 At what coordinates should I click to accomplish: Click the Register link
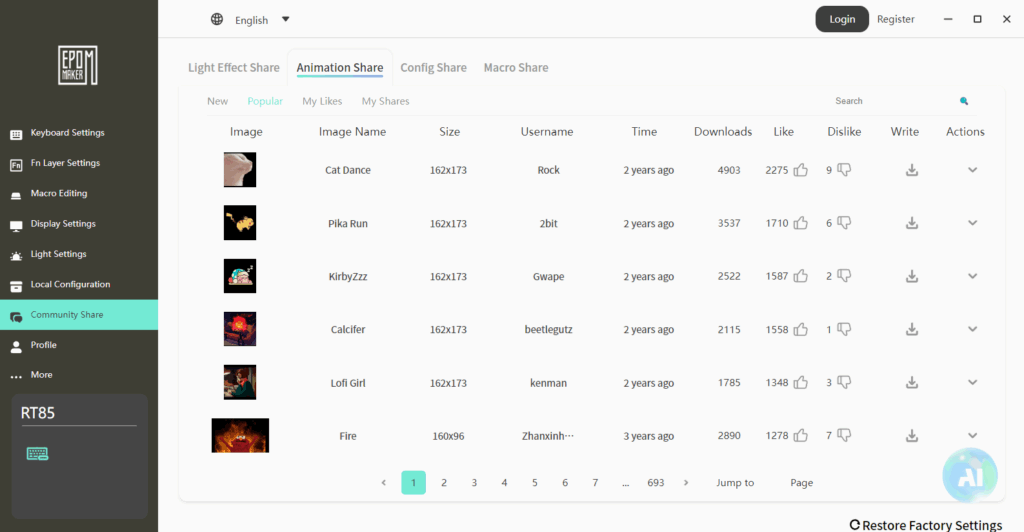pyautogui.click(x=895, y=19)
